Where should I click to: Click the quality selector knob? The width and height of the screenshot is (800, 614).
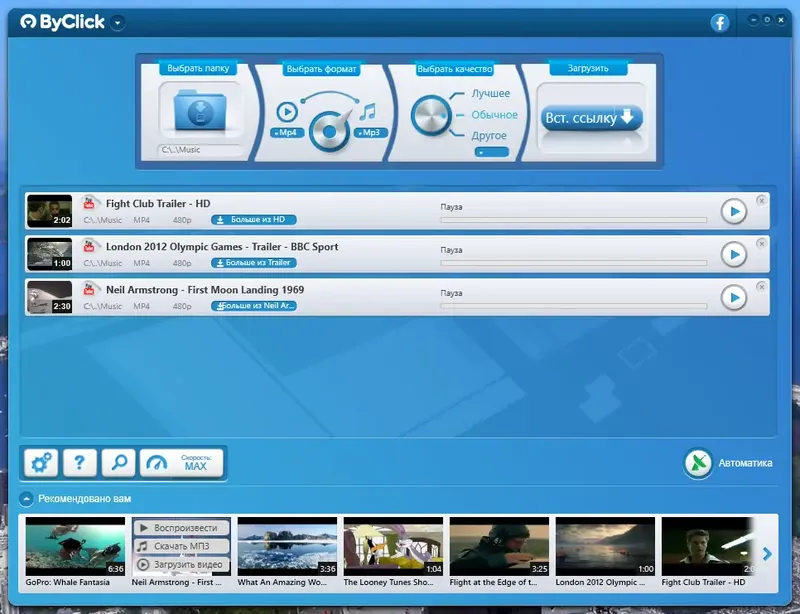point(432,115)
